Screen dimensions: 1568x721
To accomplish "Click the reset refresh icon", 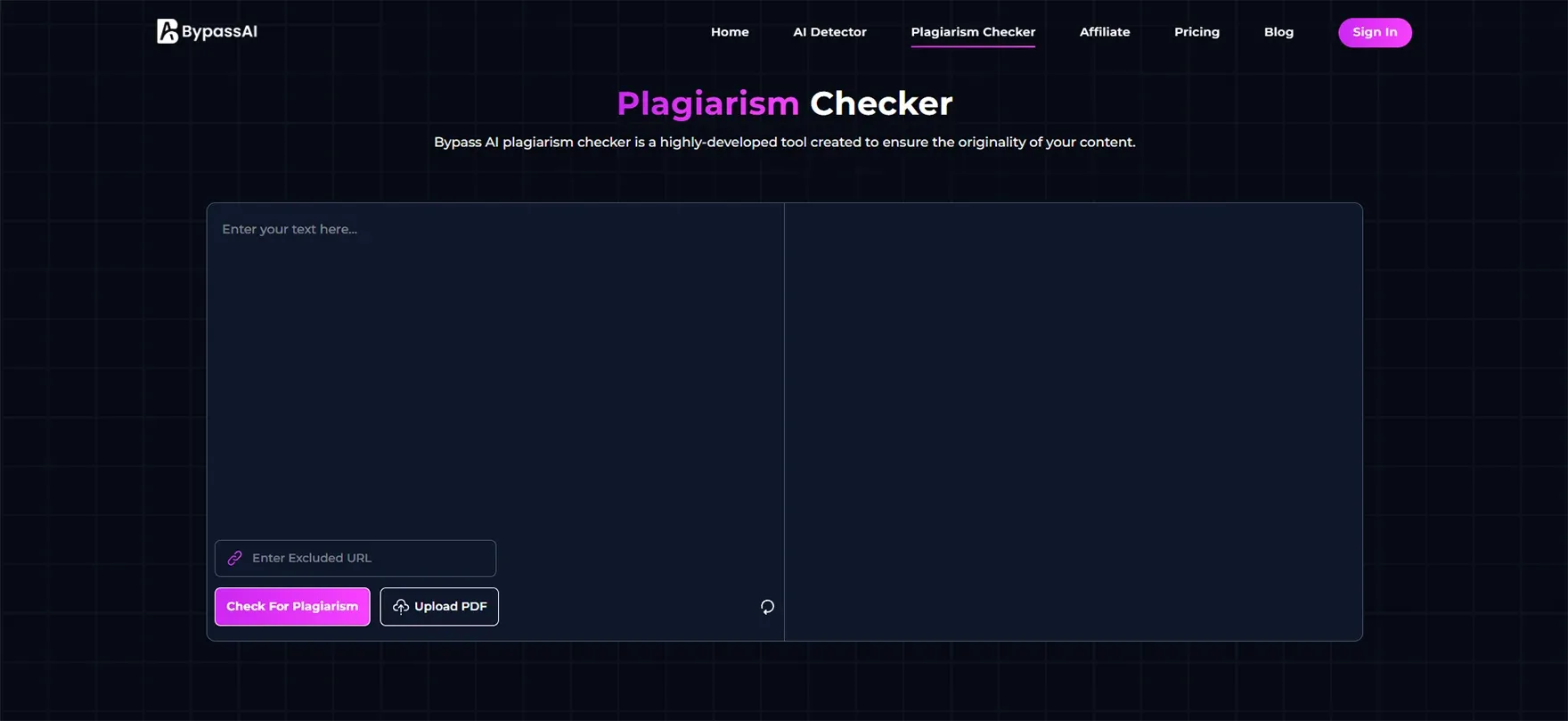I will tap(767, 607).
